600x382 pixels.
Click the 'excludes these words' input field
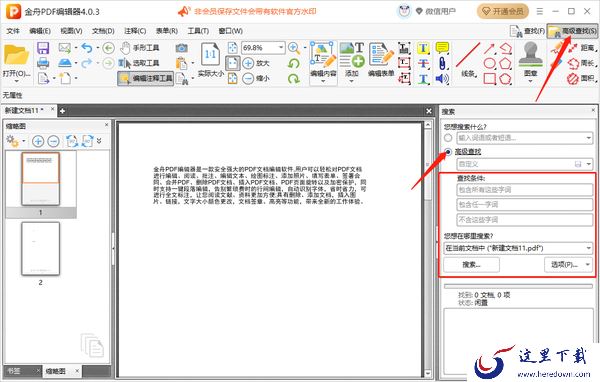[x=525, y=219]
